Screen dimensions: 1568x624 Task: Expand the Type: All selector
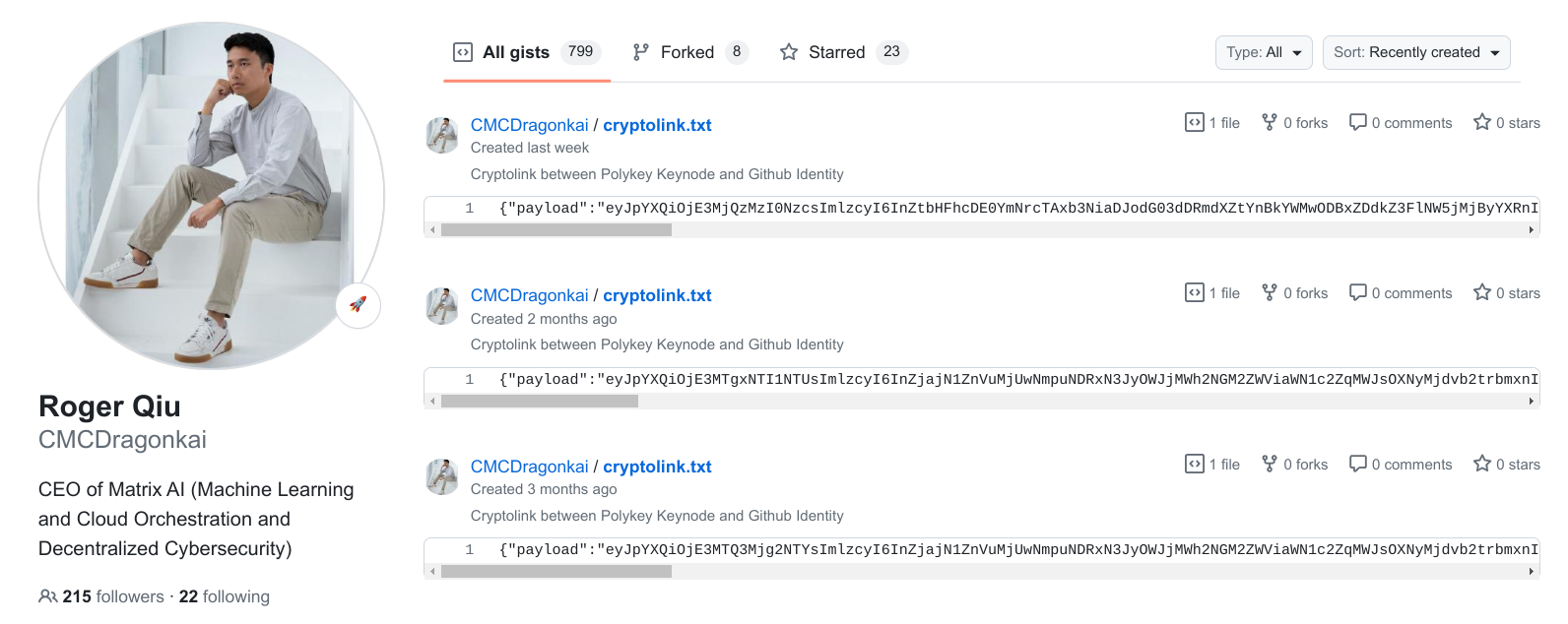coord(1264,52)
